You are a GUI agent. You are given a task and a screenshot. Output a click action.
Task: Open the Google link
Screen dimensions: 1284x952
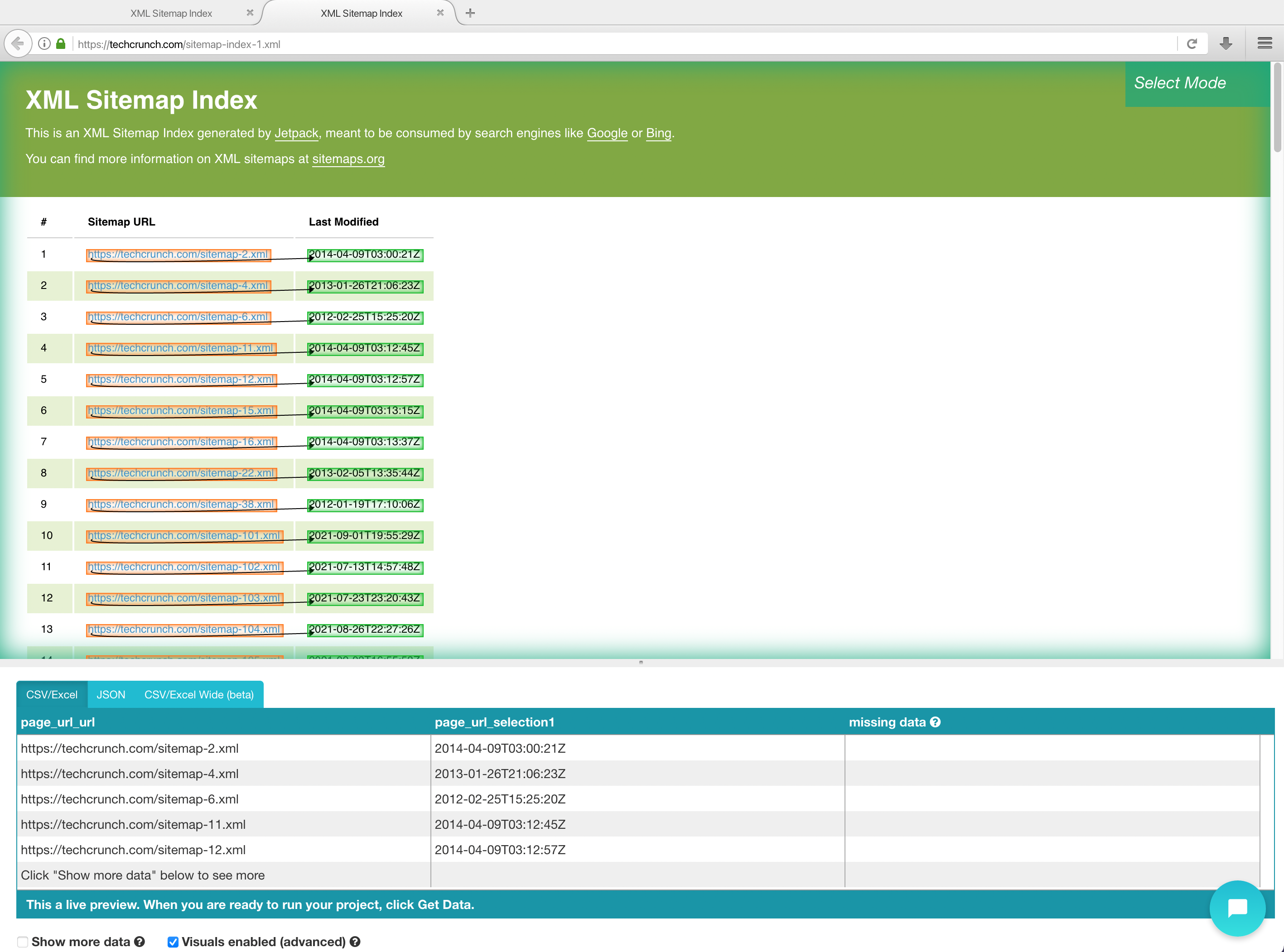tap(607, 133)
